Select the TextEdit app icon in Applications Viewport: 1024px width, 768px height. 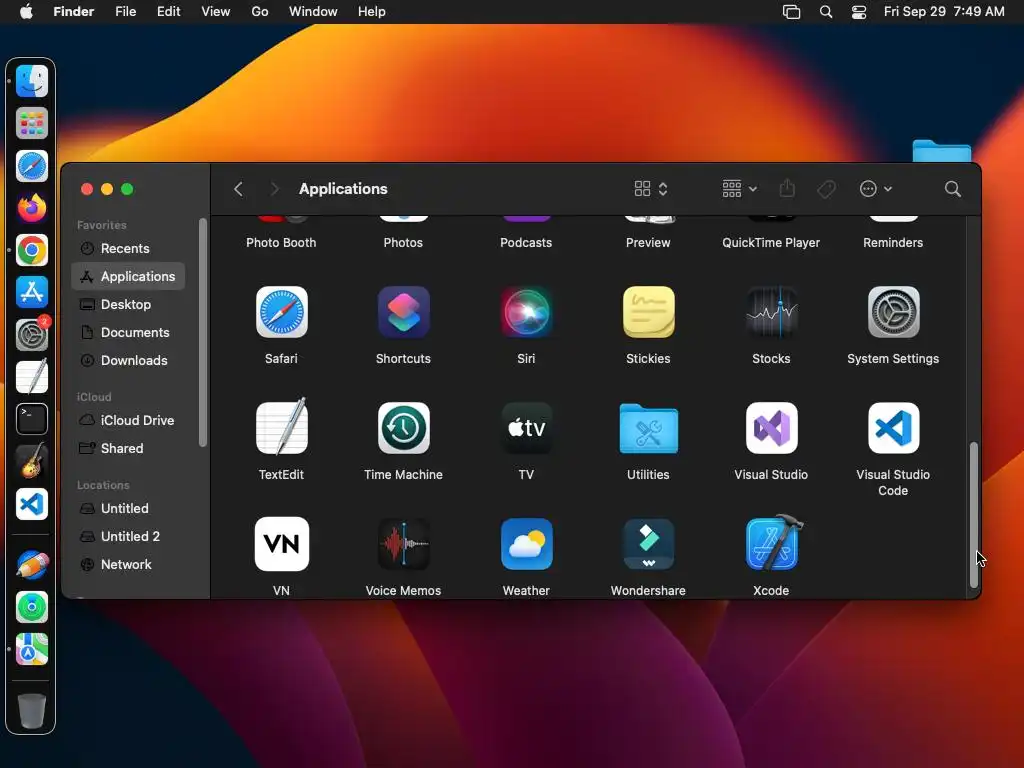(x=281, y=428)
